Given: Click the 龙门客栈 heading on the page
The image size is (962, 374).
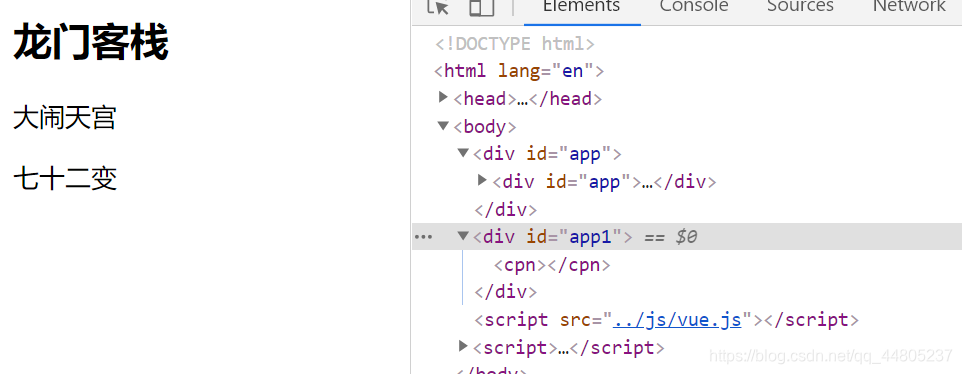Looking at the screenshot, I should [91, 43].
